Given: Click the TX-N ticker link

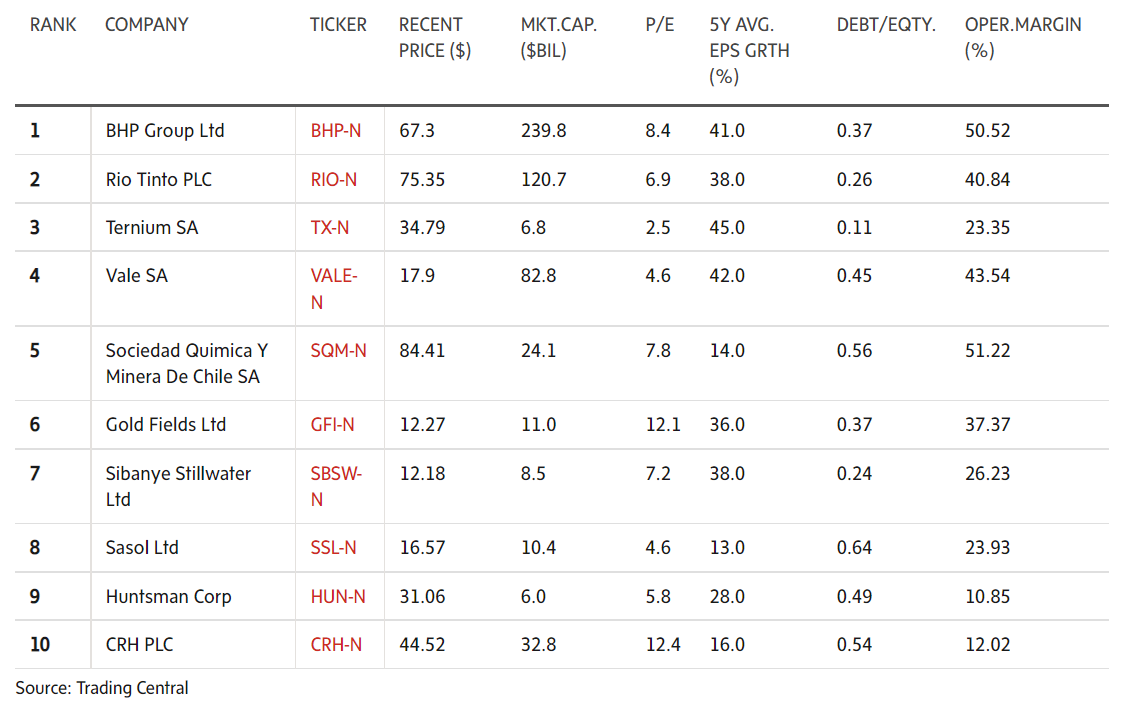Looking at the screenshot, I should coord(330,228).
